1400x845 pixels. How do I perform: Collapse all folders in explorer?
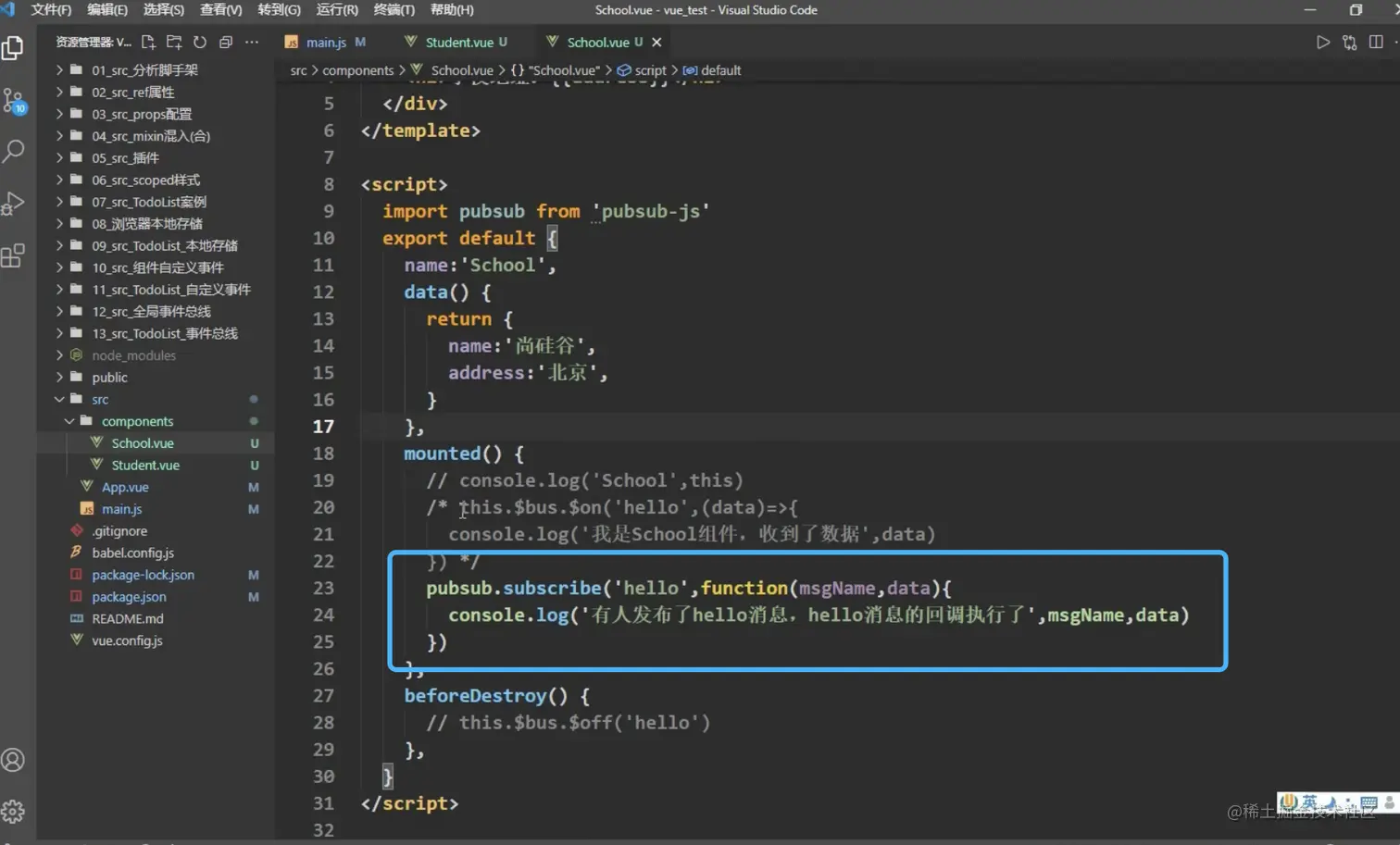point(226,42)
